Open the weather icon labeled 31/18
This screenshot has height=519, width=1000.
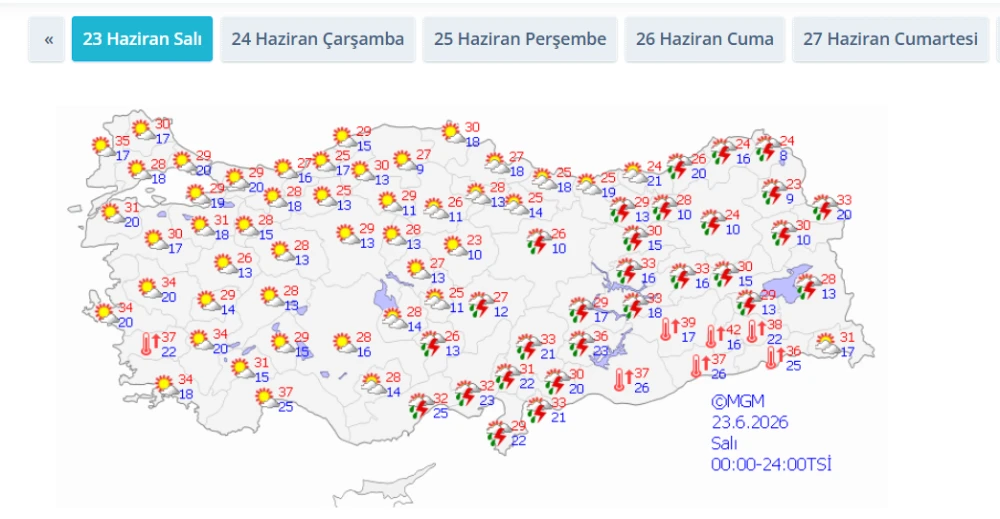tap(202, 226)
